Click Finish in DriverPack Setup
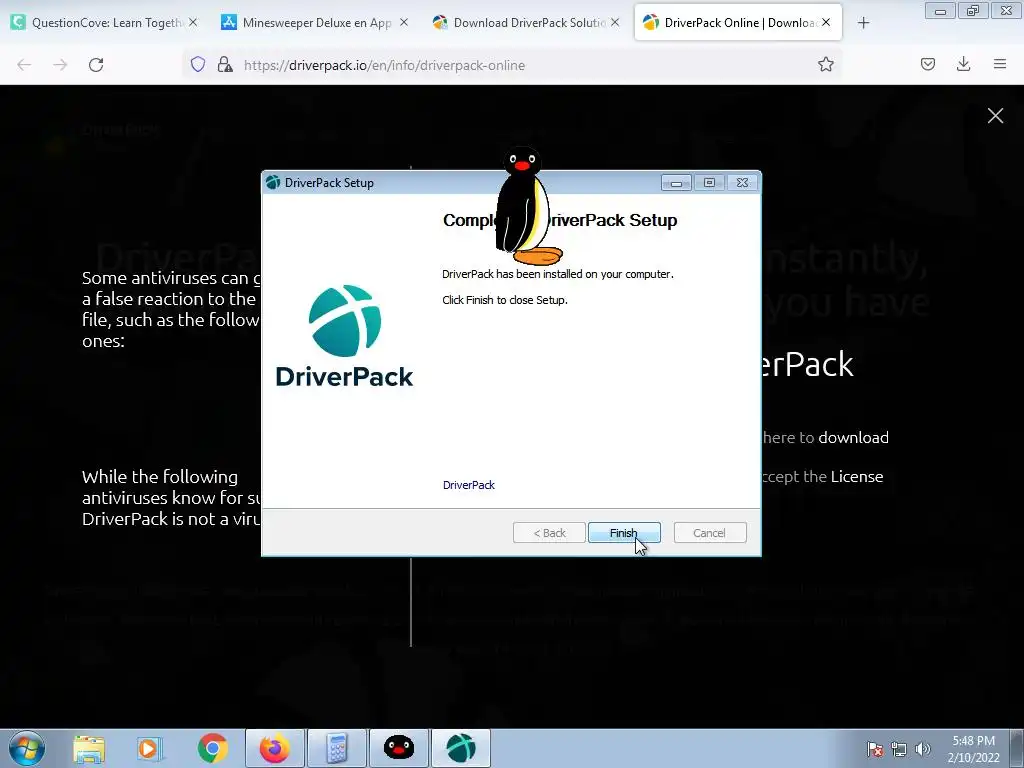 624,533
